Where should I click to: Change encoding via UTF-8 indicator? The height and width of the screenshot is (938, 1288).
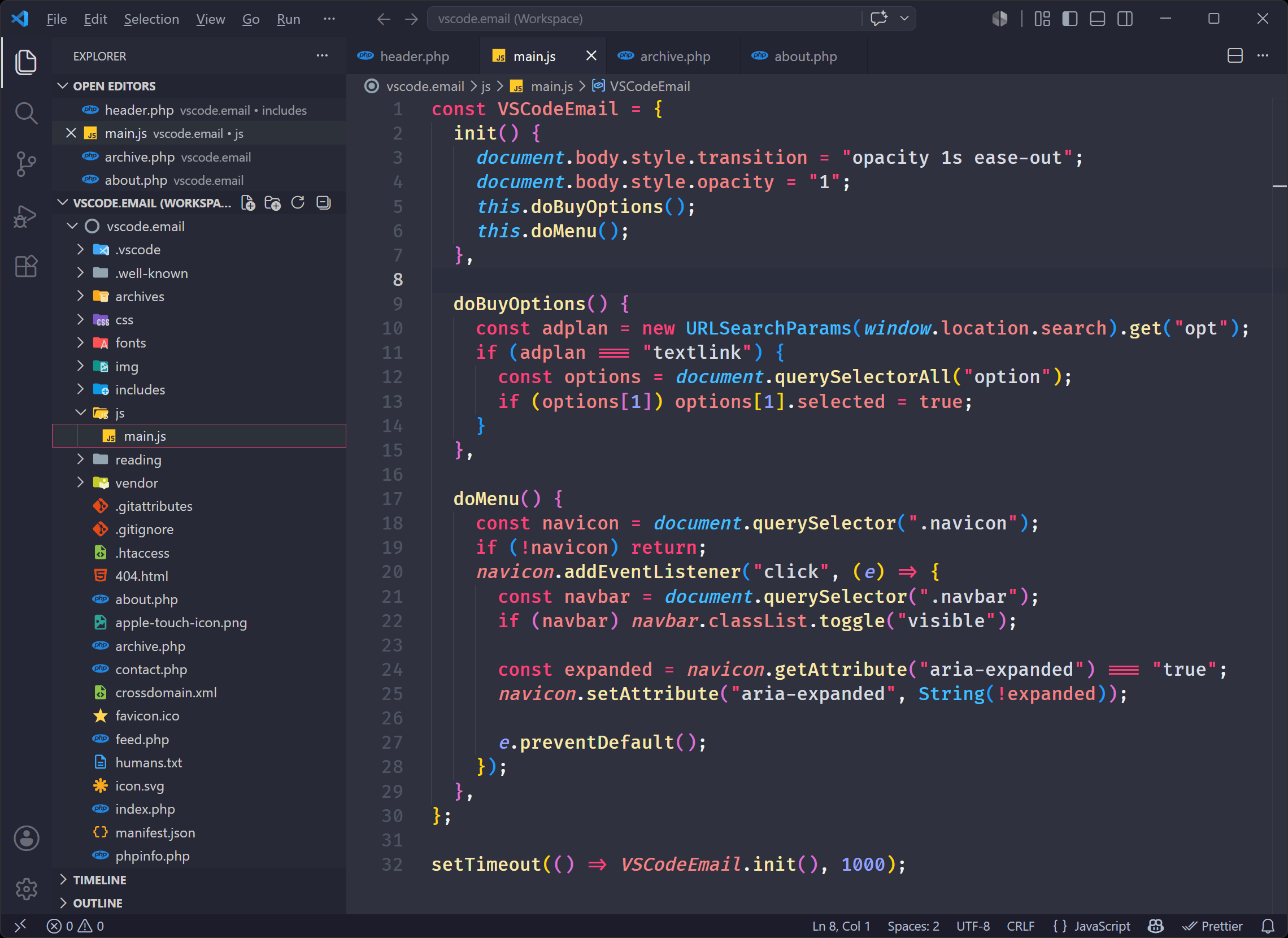coord(973,926)
